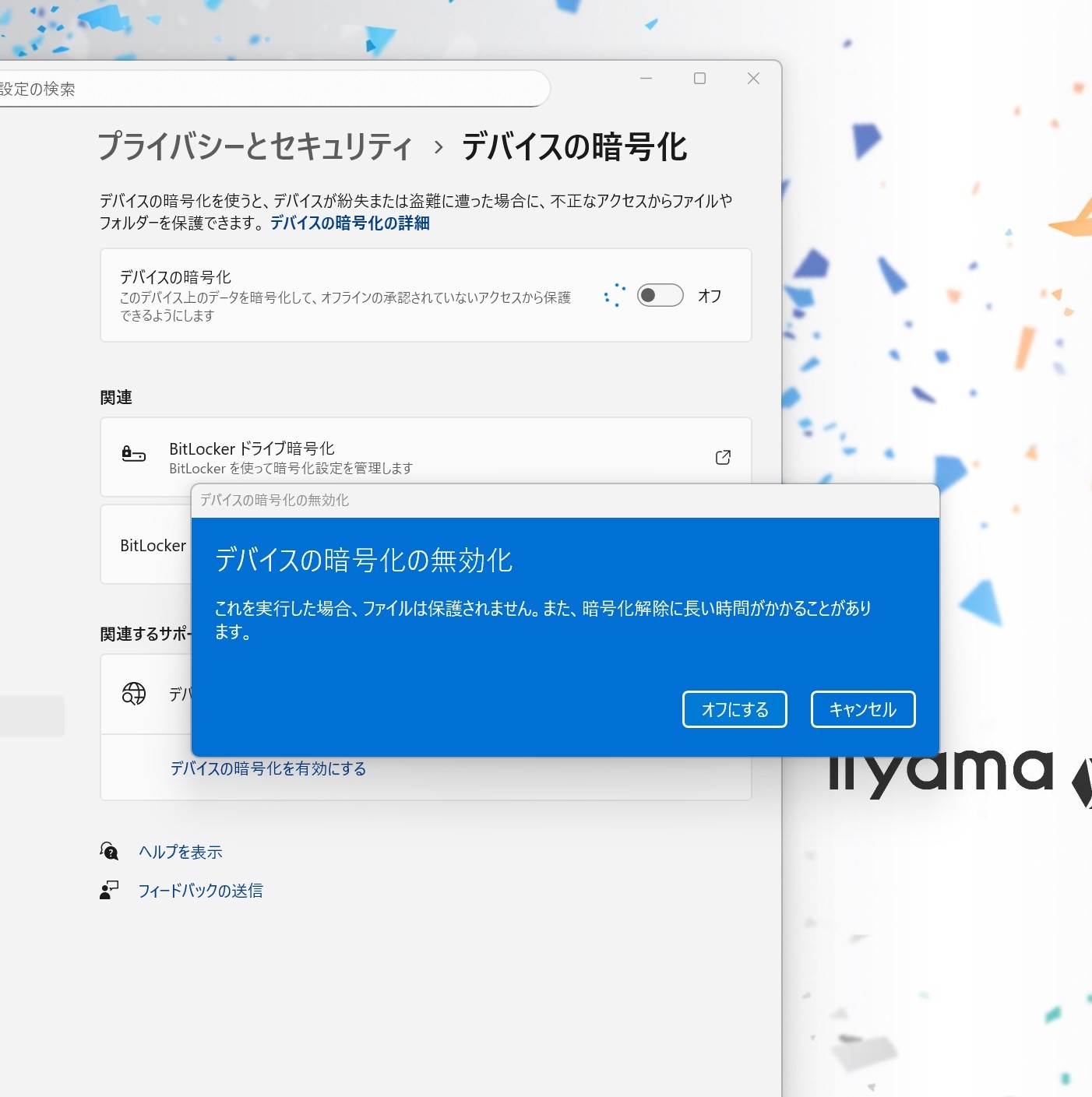
Task: Click the BitLocker drive lock icon
Action: (134, 454)
